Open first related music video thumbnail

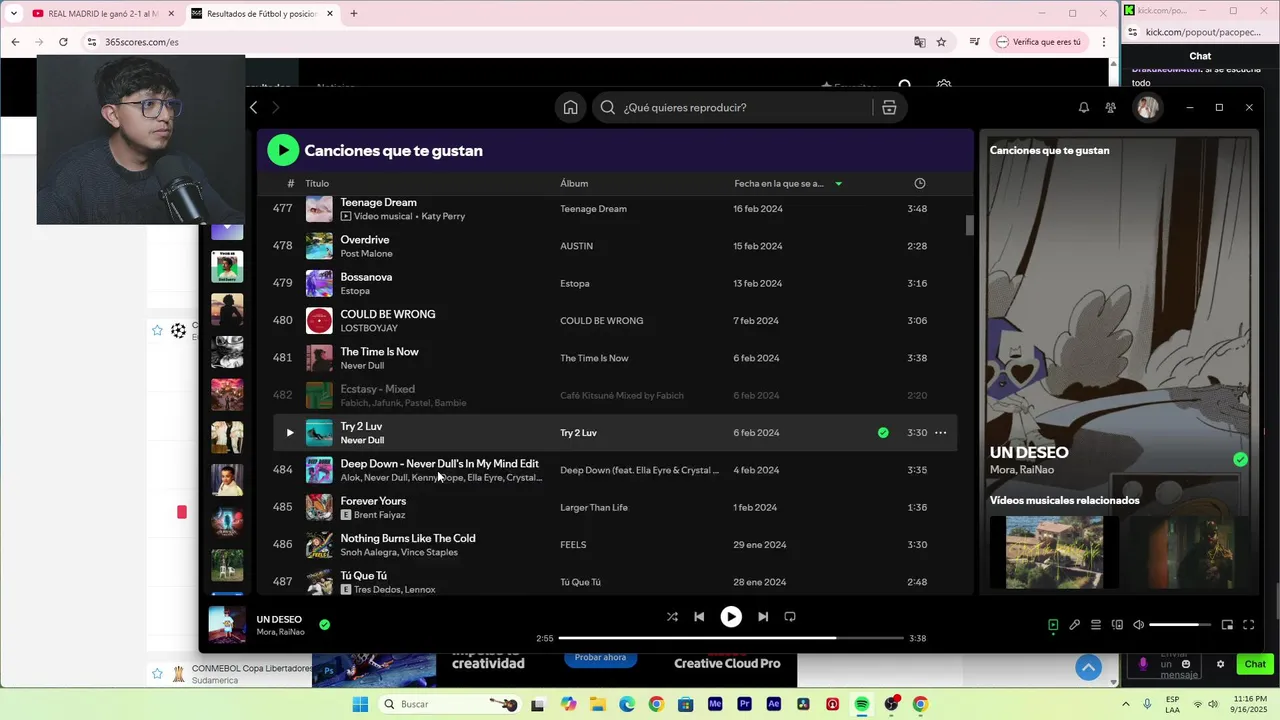point(1054,552)
